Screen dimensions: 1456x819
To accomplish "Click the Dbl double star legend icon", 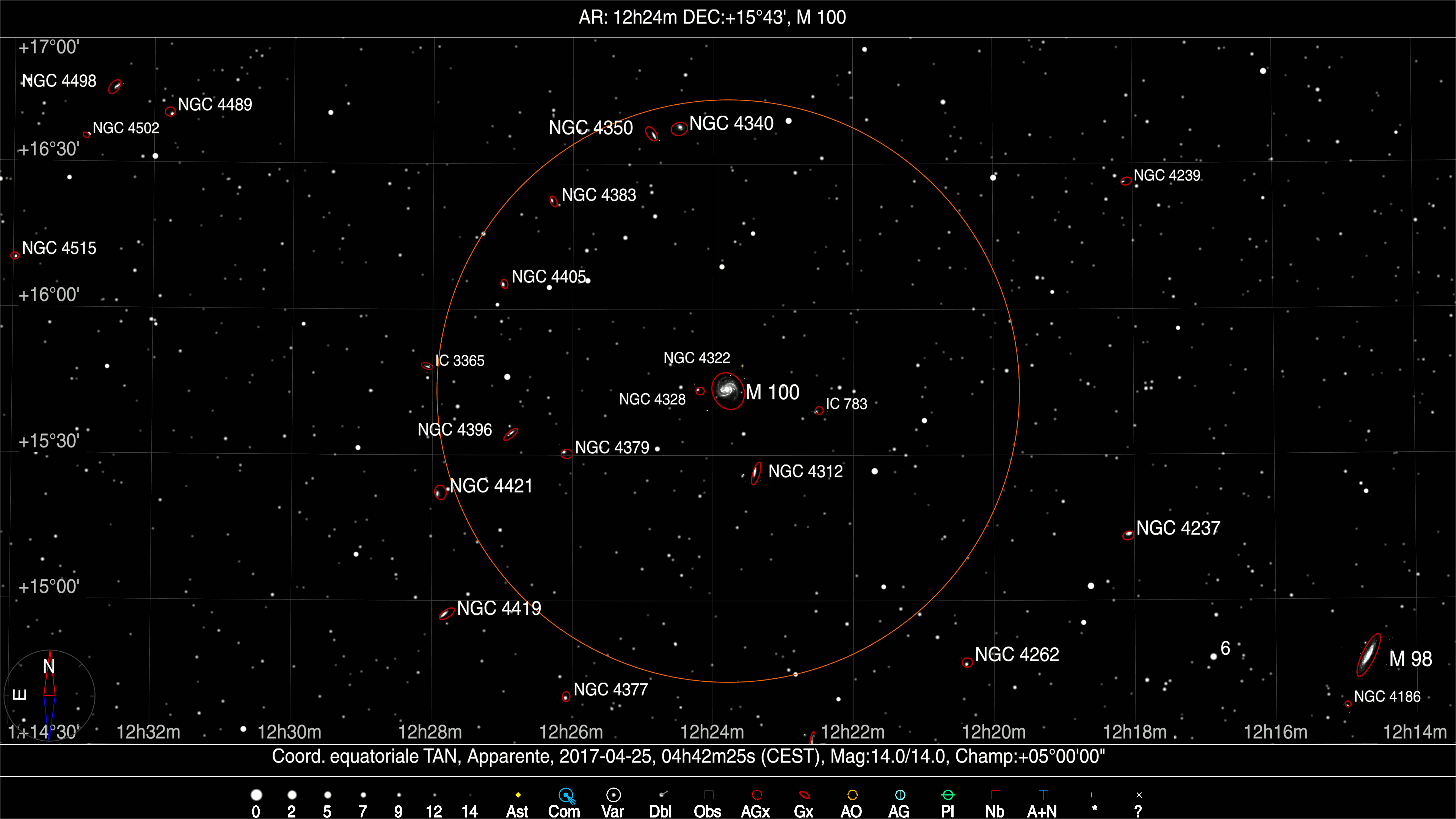I will click(x=663, y=795).
